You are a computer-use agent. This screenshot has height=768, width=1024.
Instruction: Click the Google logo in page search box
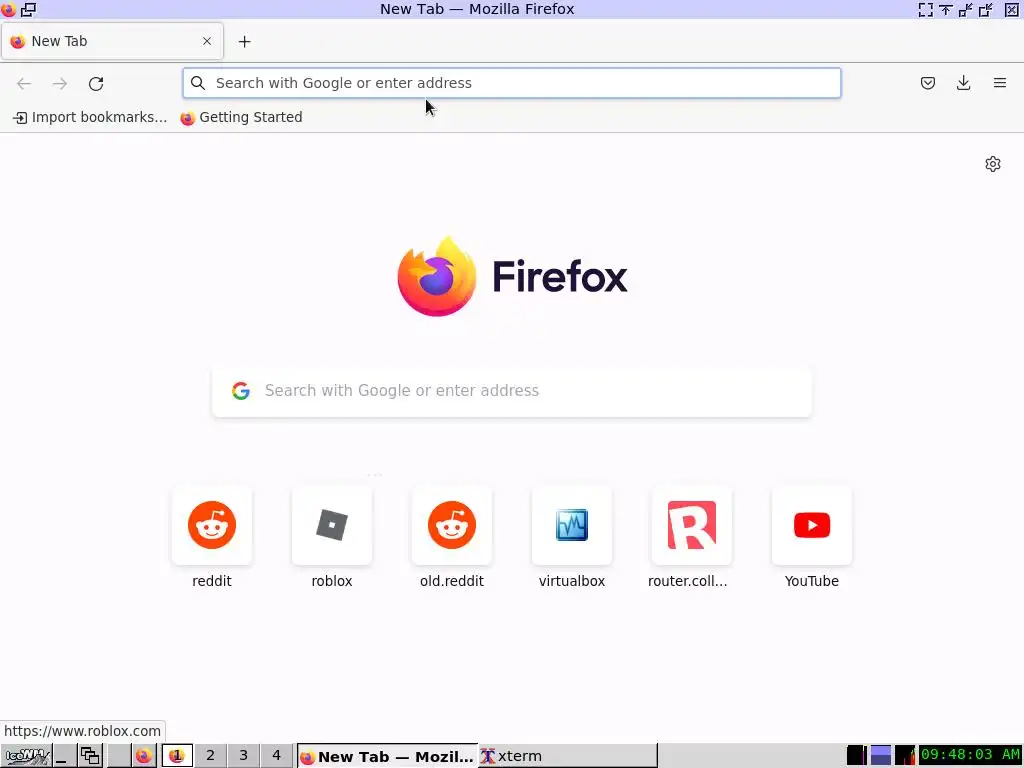point(241,391)
